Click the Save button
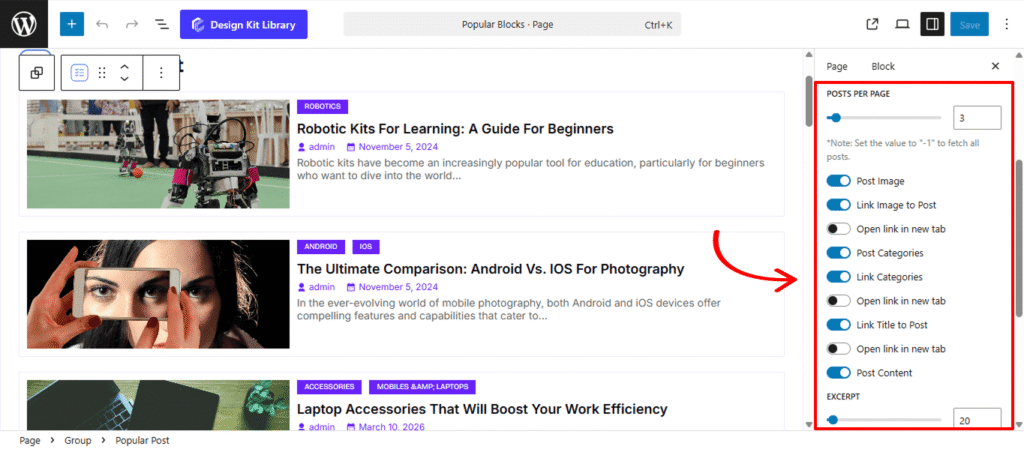The image size is (1024, 449). [x=969, y=24]
